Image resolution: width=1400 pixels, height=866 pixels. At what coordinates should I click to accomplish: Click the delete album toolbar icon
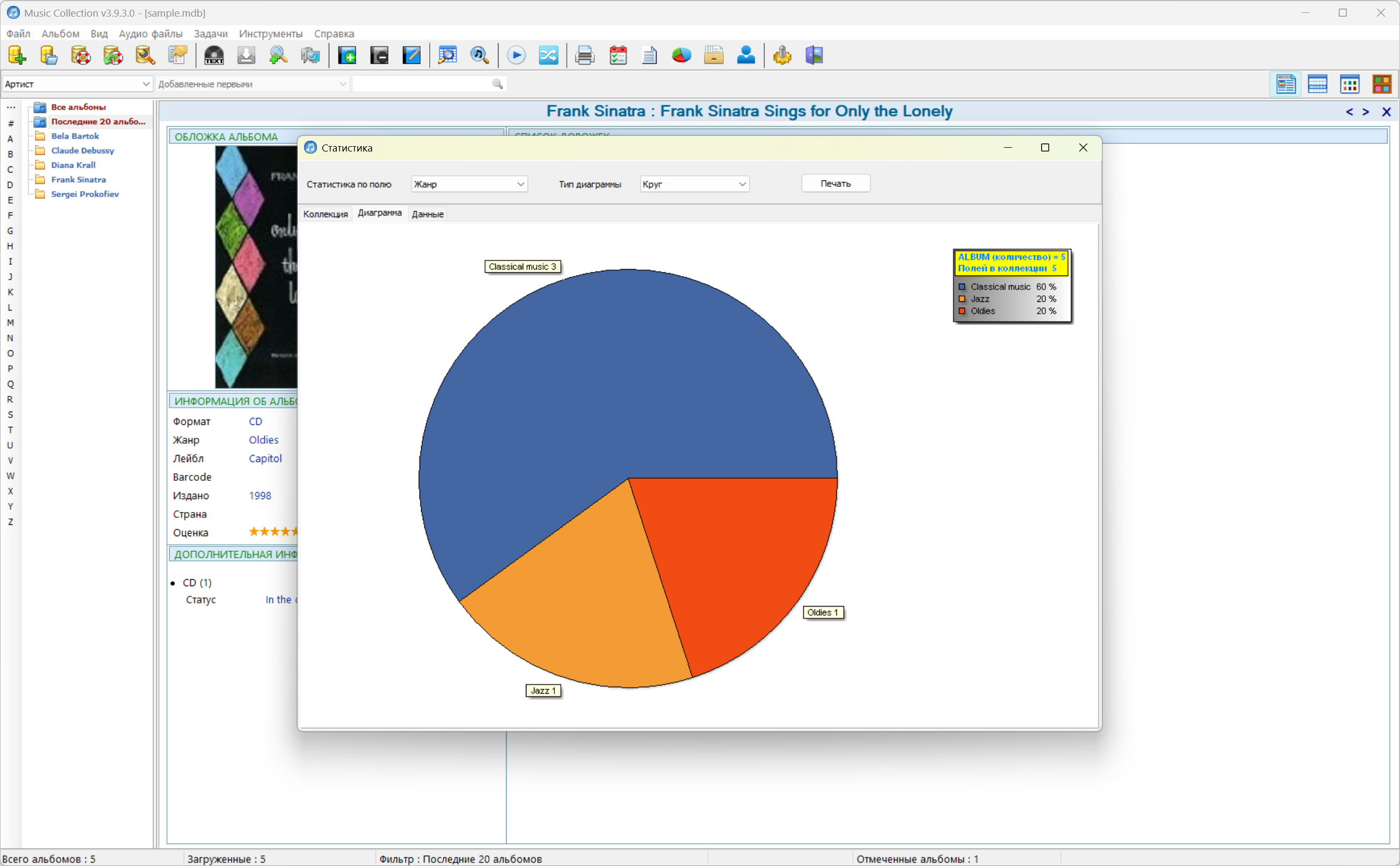[379, 55]
